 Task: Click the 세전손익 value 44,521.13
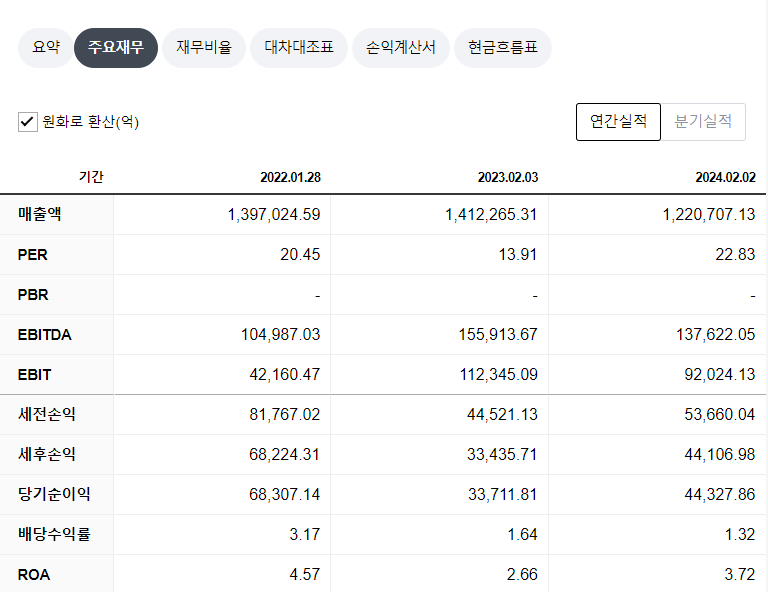502,415
